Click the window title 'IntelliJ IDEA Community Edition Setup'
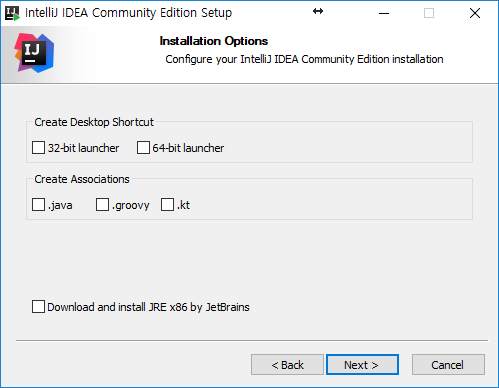The width and height of the screenshot is (499, 388). 129,13
